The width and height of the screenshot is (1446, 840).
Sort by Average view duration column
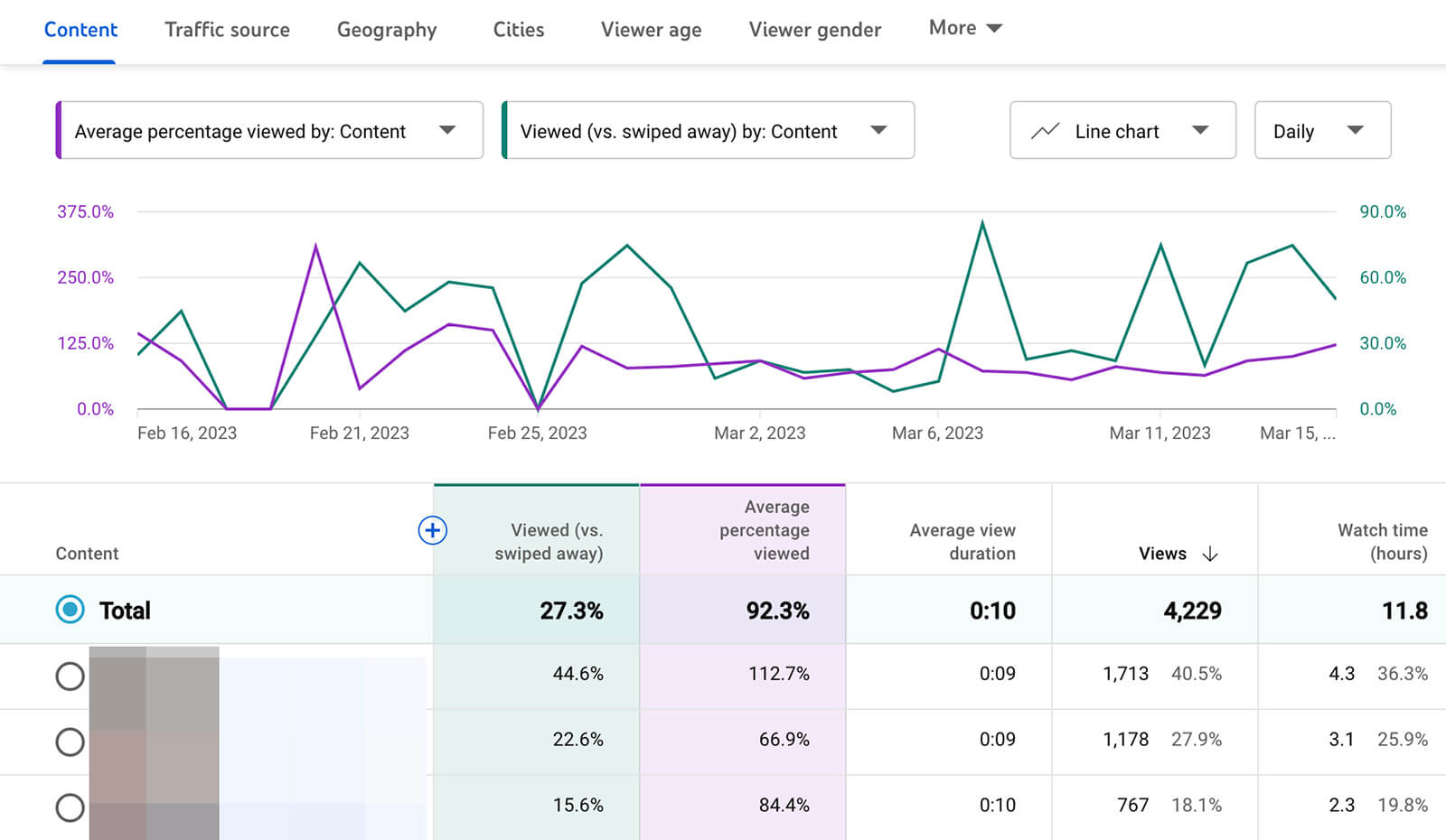coord(962,541)
